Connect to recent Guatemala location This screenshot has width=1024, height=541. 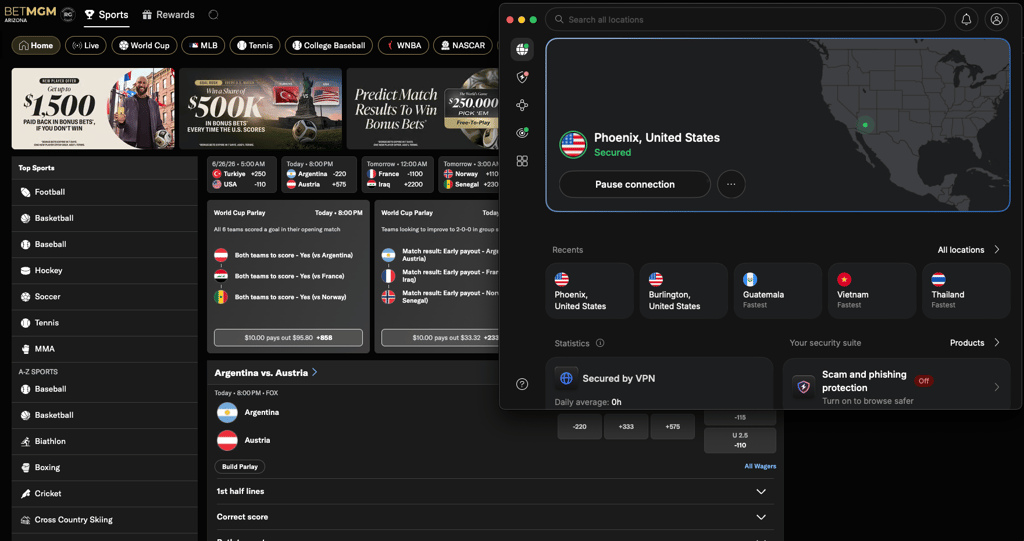pyautogui.click(x=778, y=291)
